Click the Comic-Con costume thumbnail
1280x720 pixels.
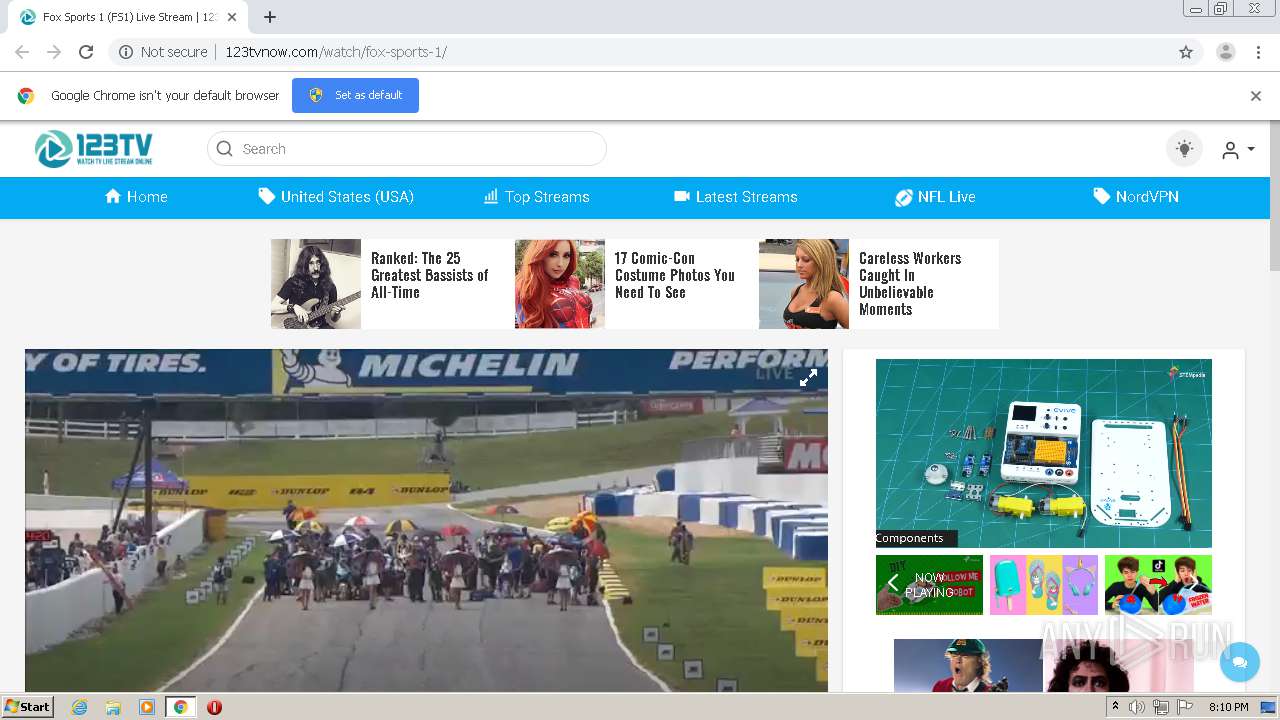click(x=560, y=284)
